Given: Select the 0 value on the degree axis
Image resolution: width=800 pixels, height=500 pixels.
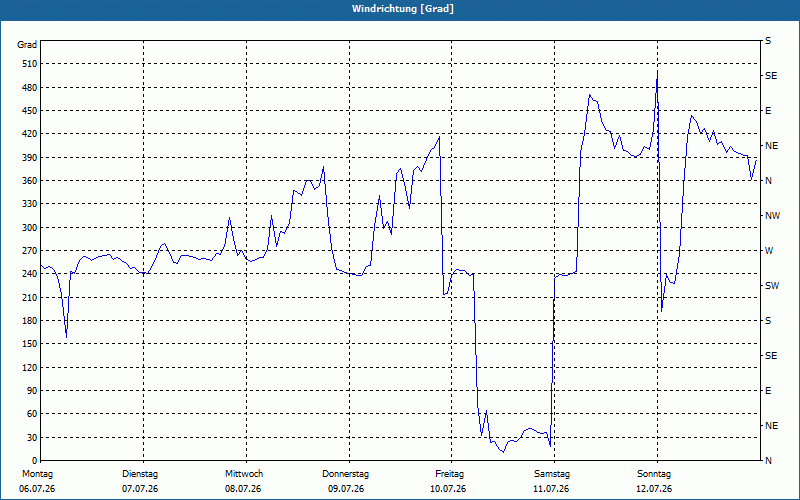Looking at the screenshot, I should click(x=35, y=461).
